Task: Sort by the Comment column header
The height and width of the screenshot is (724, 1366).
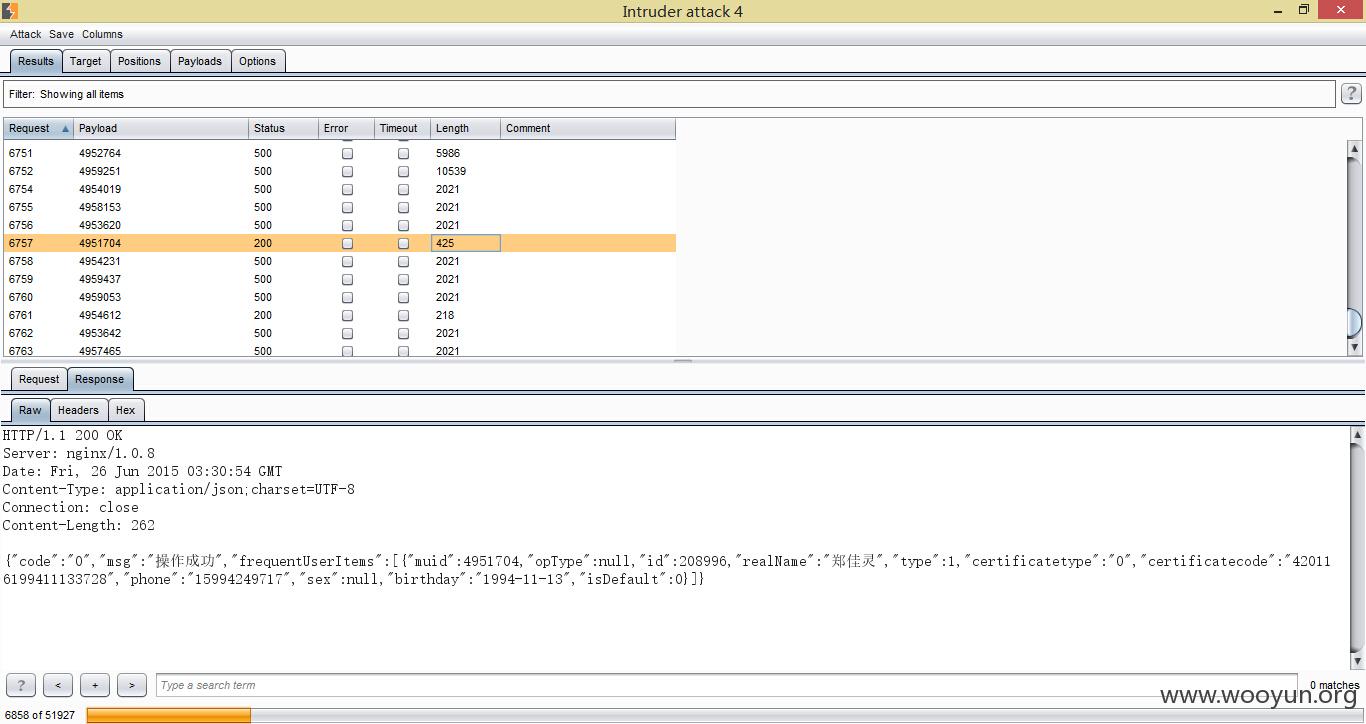Action: pos(588,128)
